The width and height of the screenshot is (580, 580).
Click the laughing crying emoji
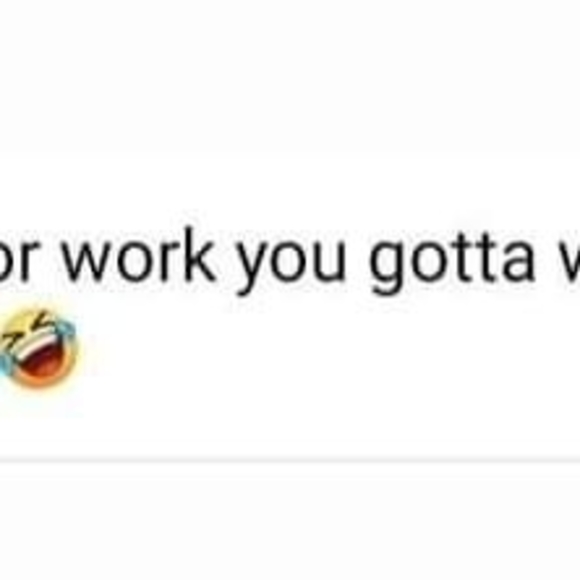(37, 348)
